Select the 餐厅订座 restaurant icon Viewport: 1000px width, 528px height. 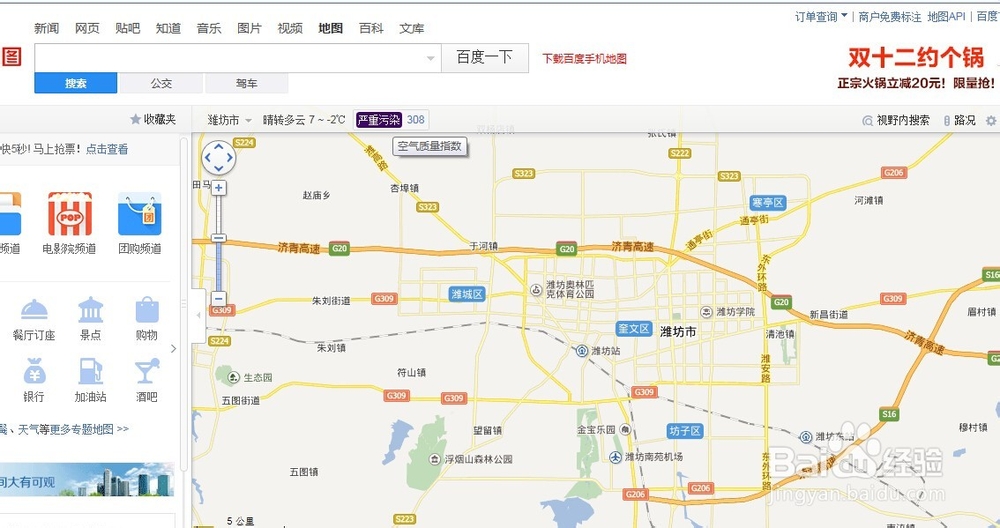point(34,310)
